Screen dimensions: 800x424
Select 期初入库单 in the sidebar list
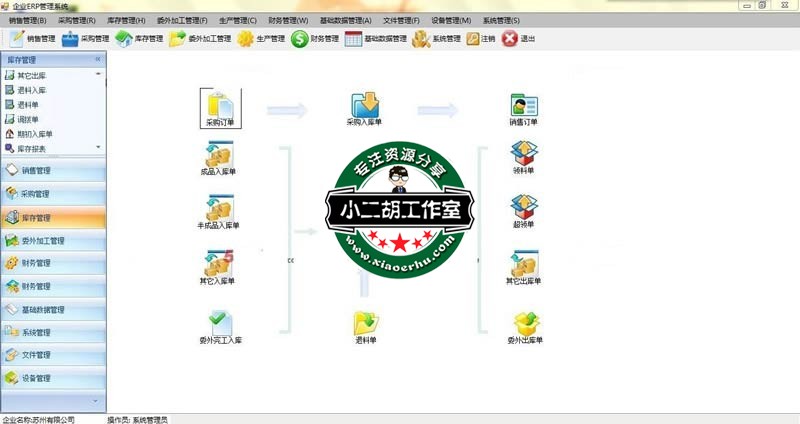[35, 133]
